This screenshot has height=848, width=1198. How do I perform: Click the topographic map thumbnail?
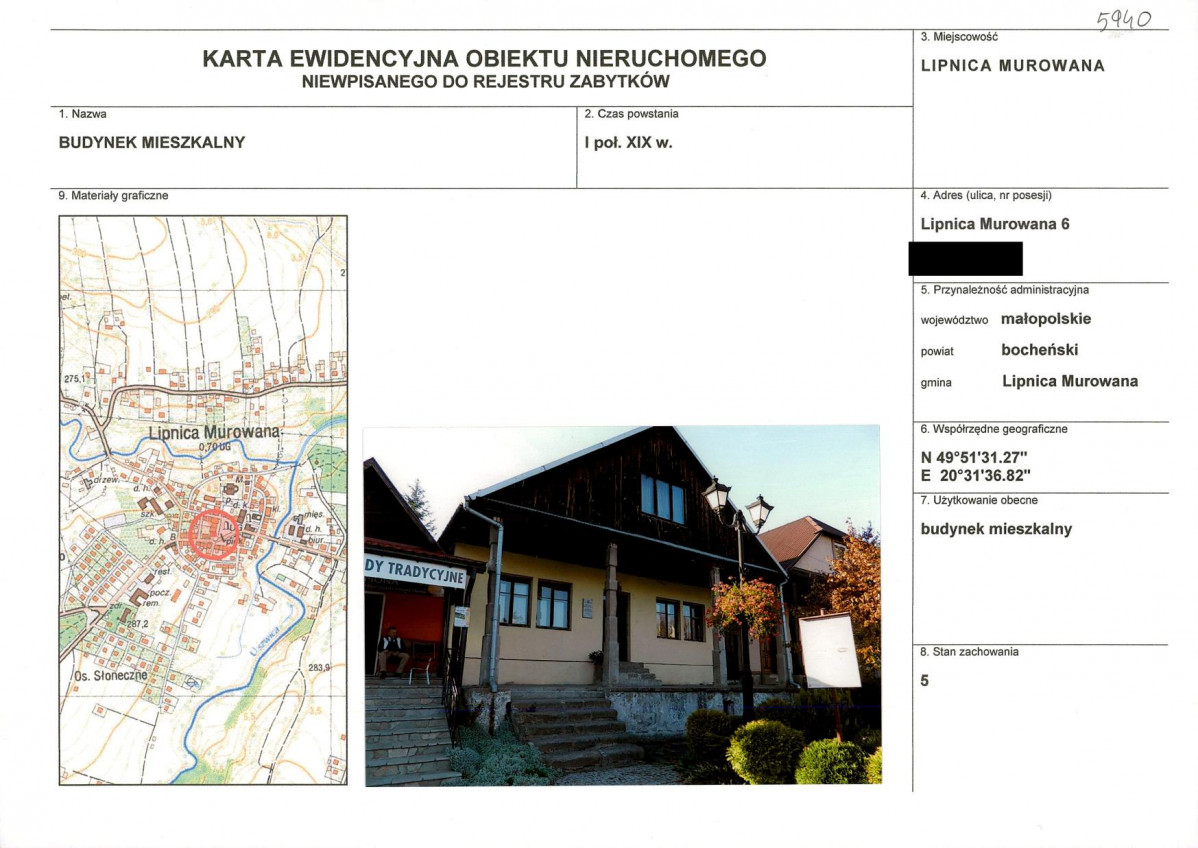click(x=203, y=500)
